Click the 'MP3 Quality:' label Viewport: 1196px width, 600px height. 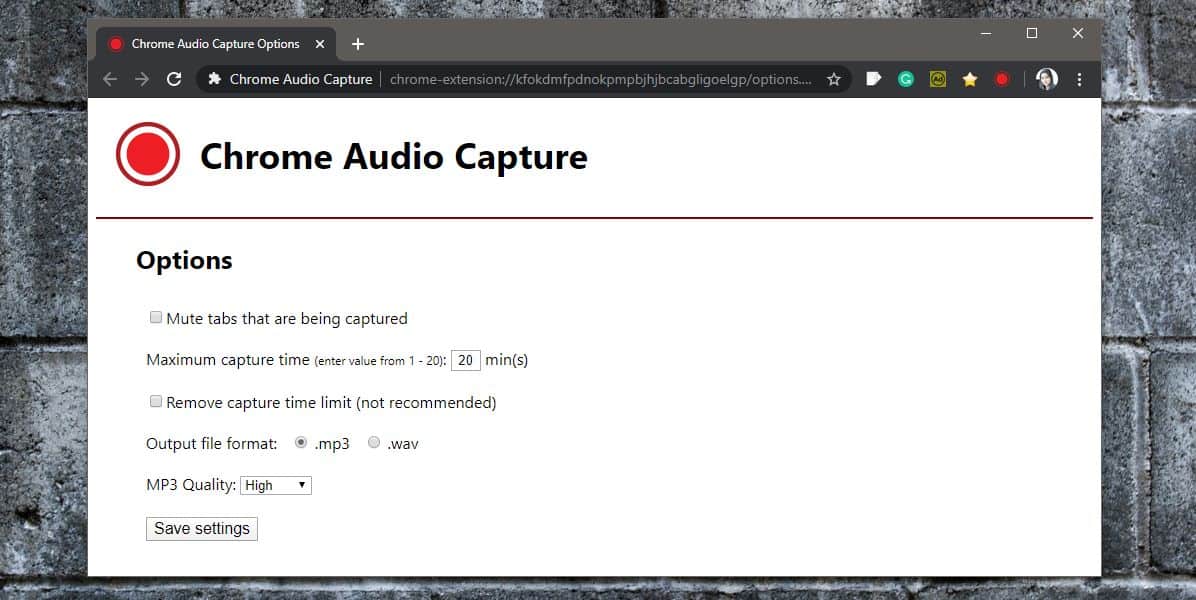[191, 486]
